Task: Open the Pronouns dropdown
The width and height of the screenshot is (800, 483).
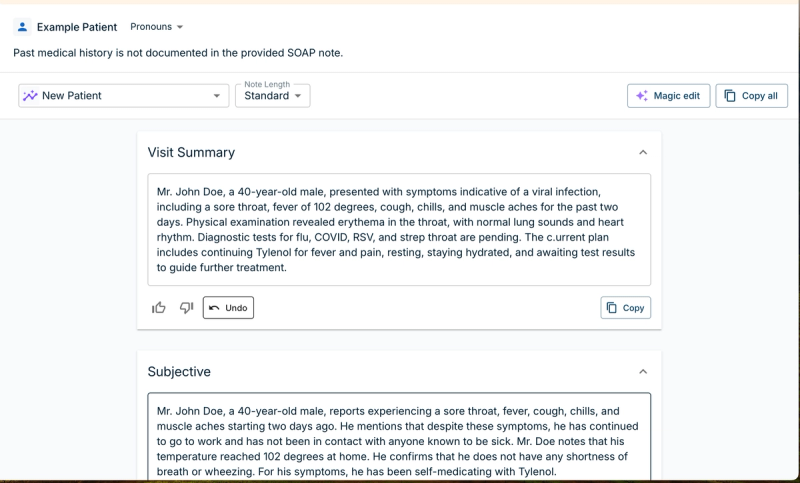Action: (157, 27)
